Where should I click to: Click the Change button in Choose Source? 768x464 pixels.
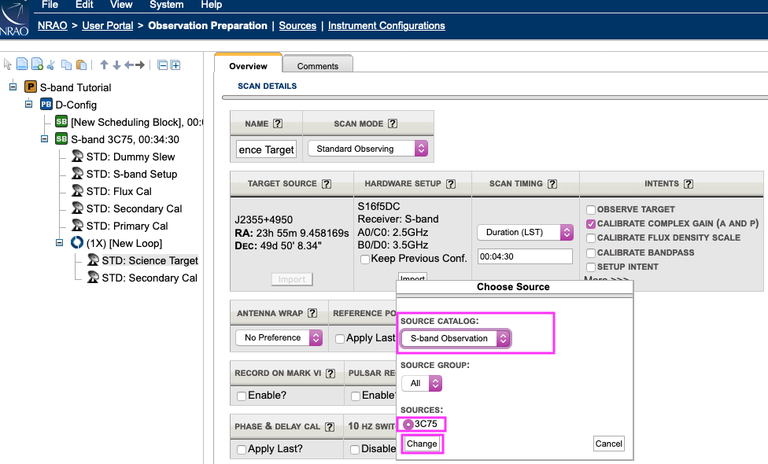click(x=421, y=443)
